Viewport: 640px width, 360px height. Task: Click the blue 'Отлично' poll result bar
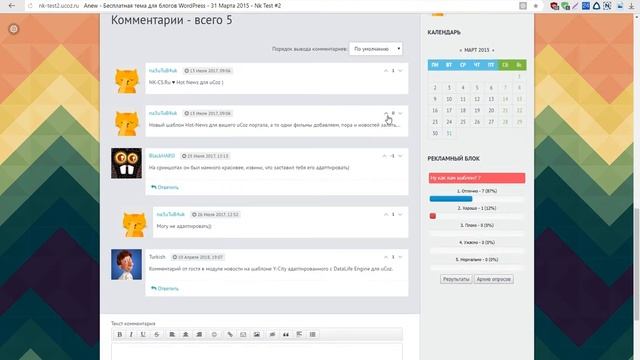click(451, 199)
